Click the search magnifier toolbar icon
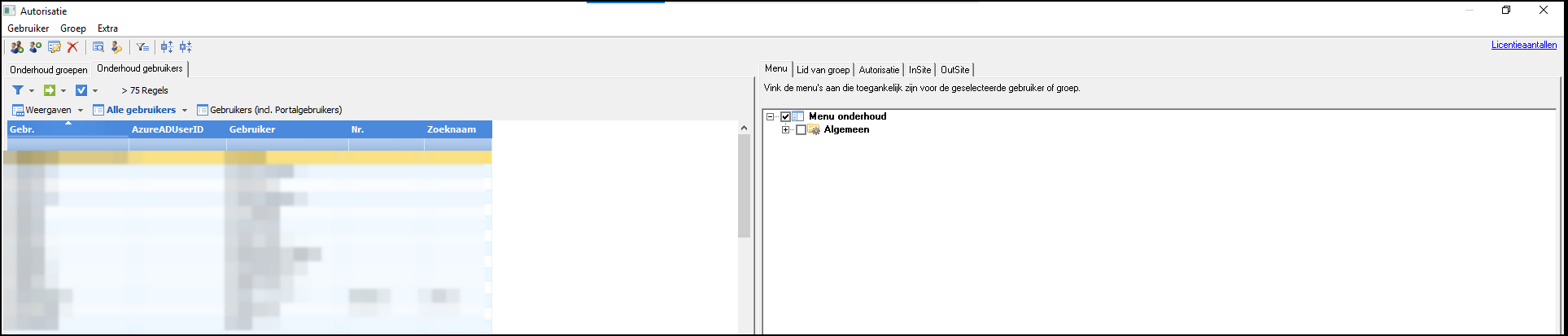 98,47
